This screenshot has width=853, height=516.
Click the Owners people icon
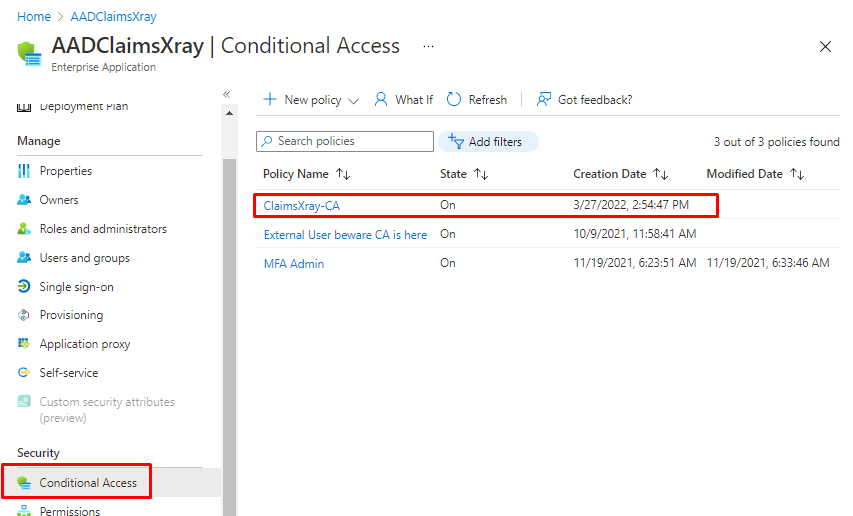pos(25,200)
